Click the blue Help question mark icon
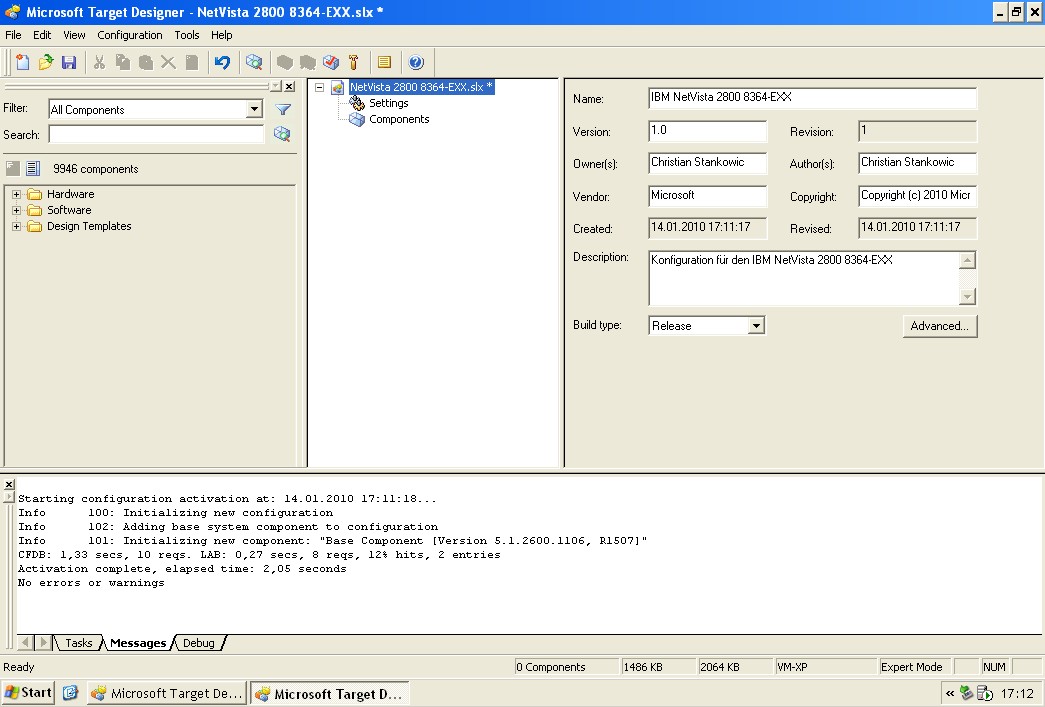1045x707 pixels. [x=416, y=62]
